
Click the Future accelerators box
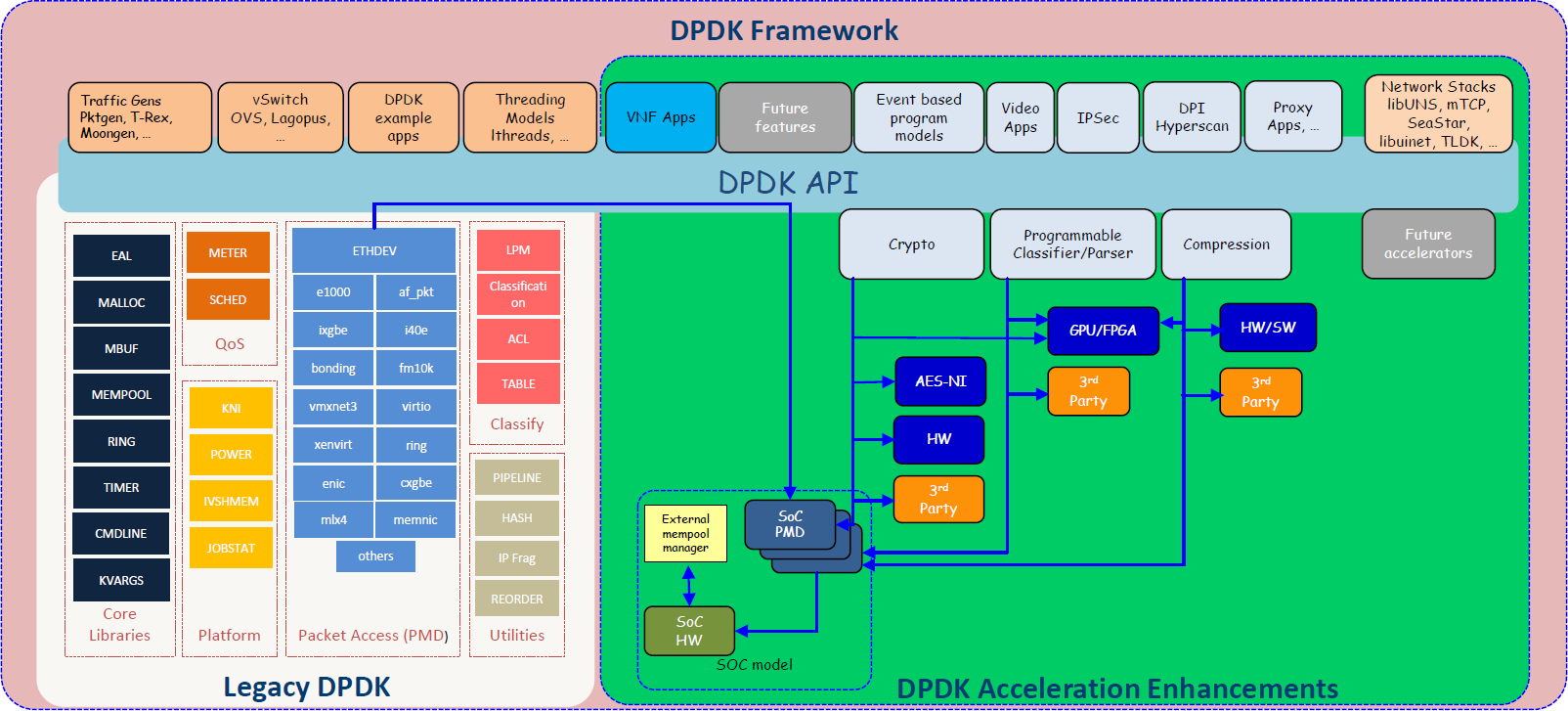pos(1428,244)
